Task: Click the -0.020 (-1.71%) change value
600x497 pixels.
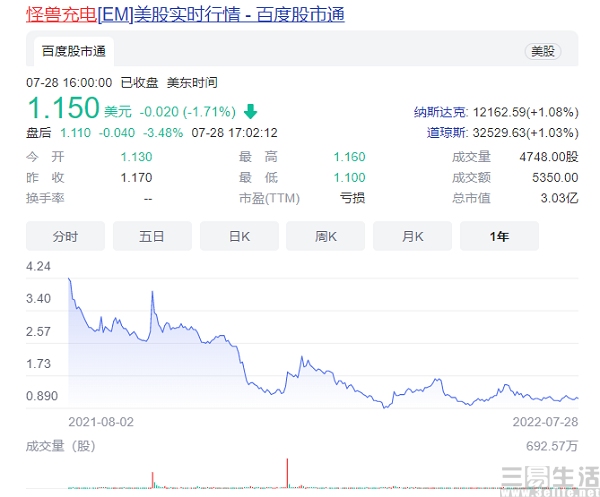Action: point(188,112)
